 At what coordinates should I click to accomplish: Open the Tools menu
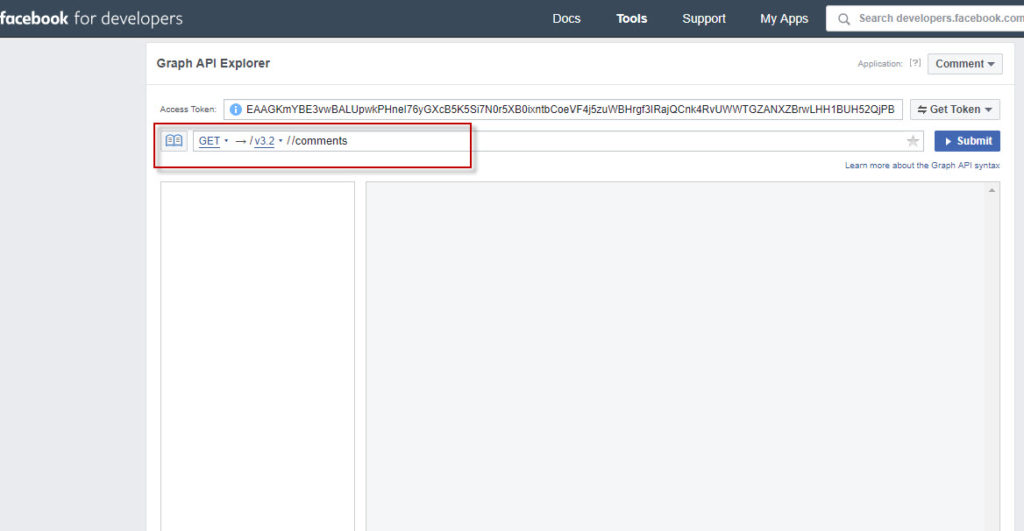point(632,19)
